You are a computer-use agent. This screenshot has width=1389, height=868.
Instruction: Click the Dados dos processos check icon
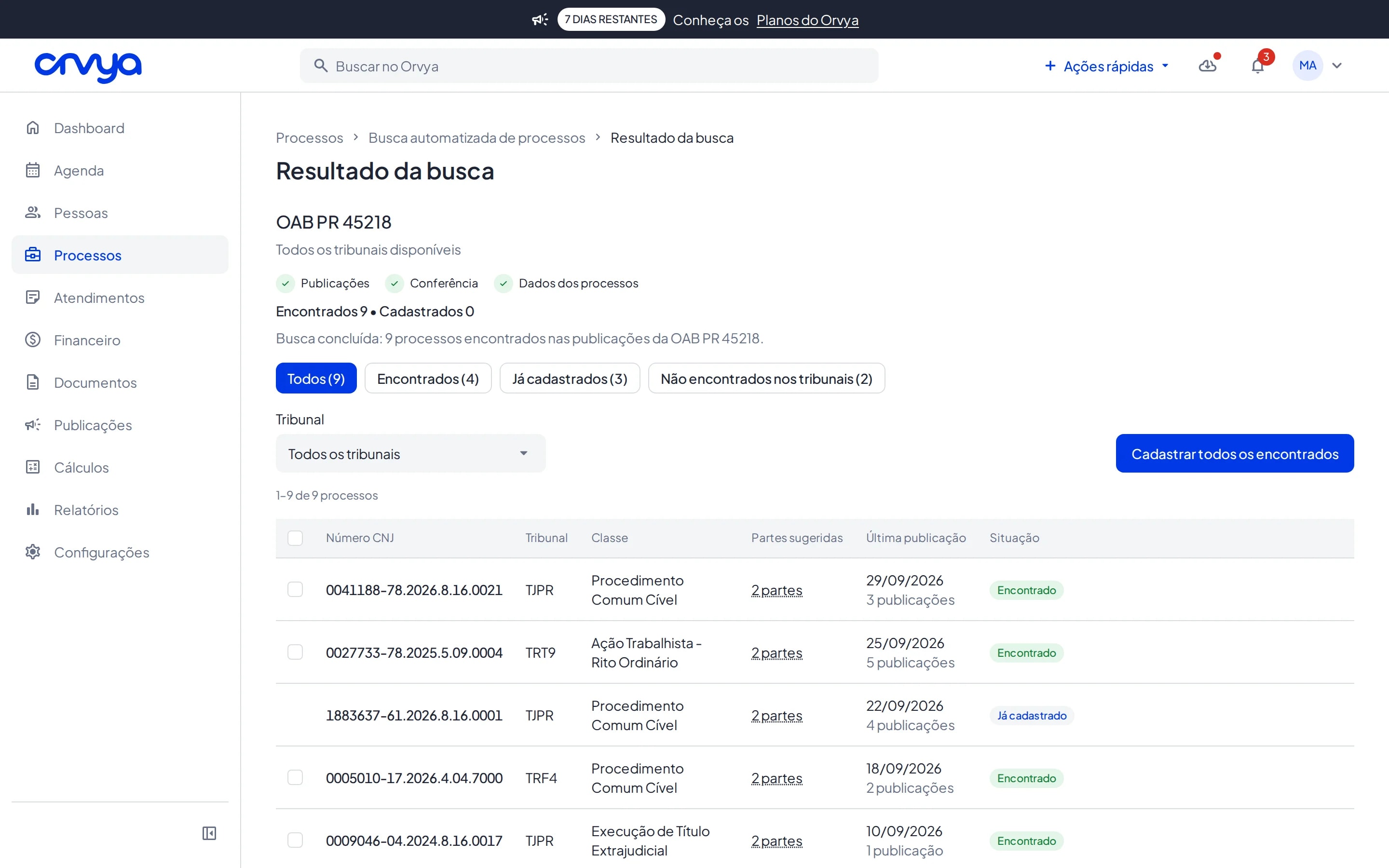pyautogui.click(x=504, y=283)
